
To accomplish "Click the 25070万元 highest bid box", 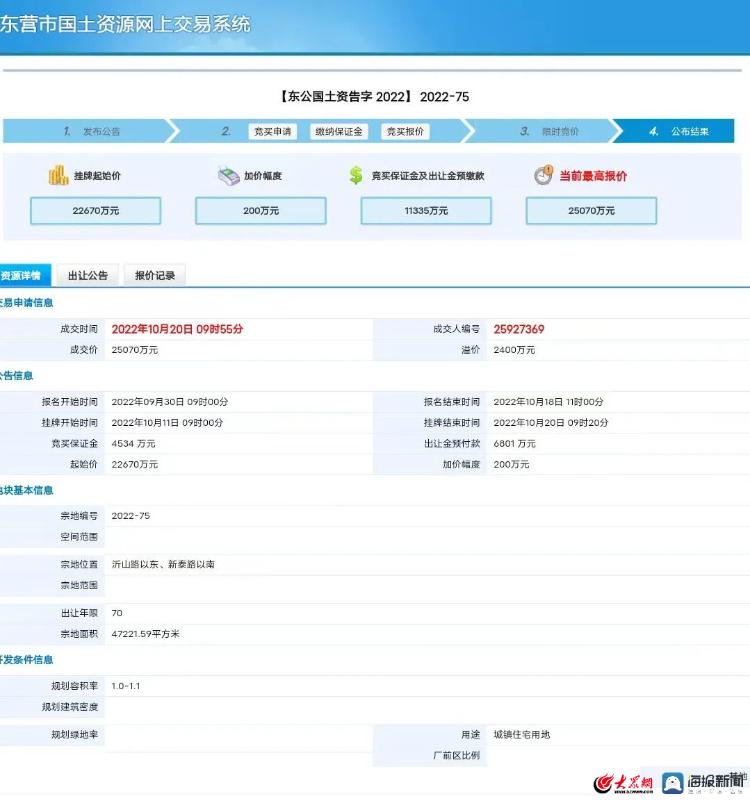I will [x=591, y=211].
